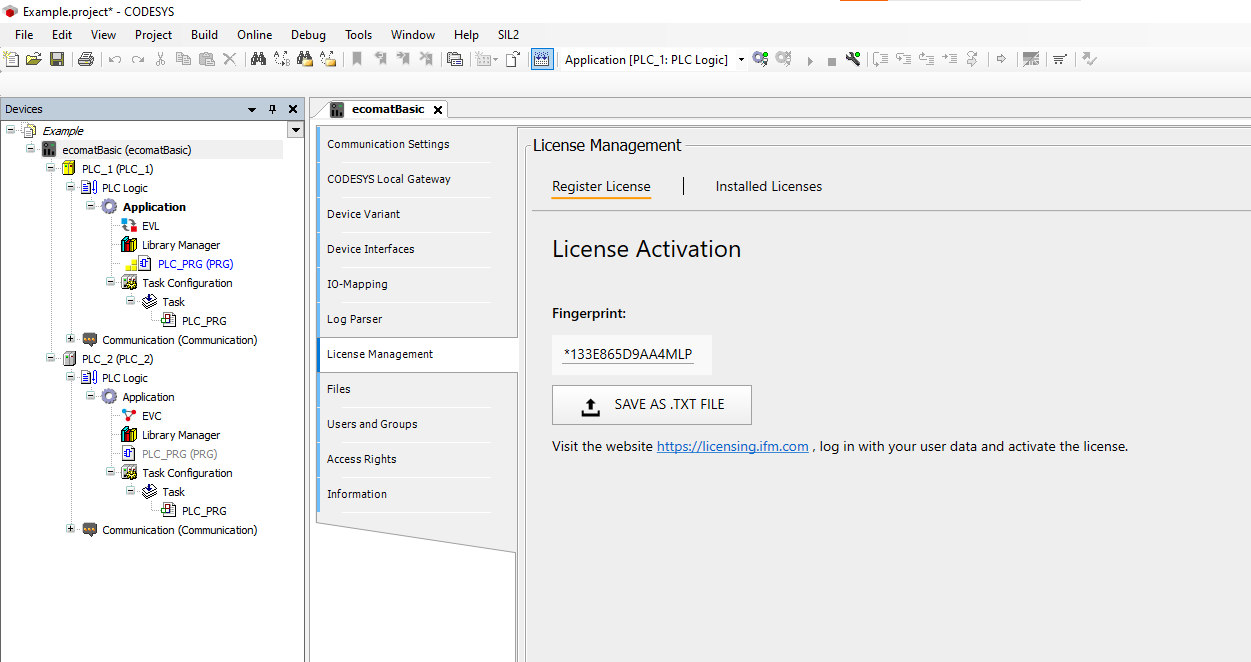The image size is (1251, 662).
Task: Collapse the PLC_2 (PLC_2) tree node
Action: 50,358
